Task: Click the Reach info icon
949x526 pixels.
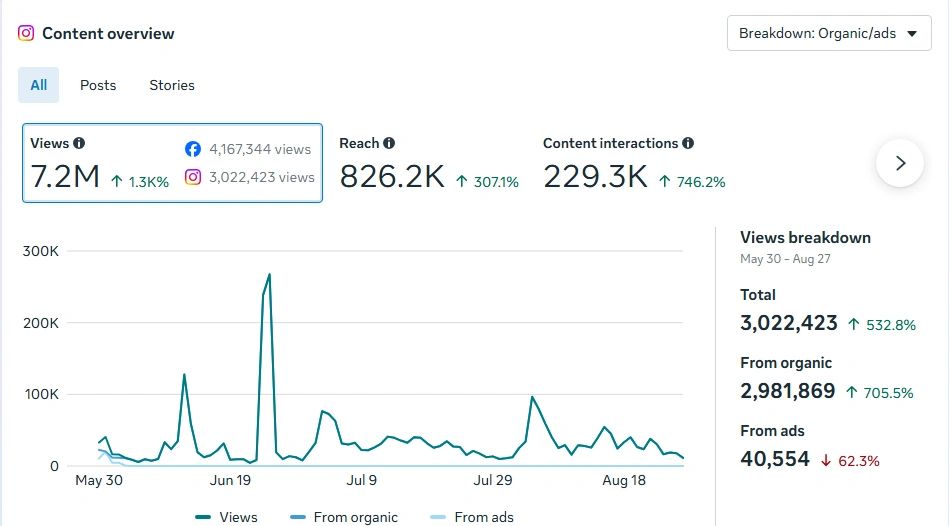Action: click(389, 143)
